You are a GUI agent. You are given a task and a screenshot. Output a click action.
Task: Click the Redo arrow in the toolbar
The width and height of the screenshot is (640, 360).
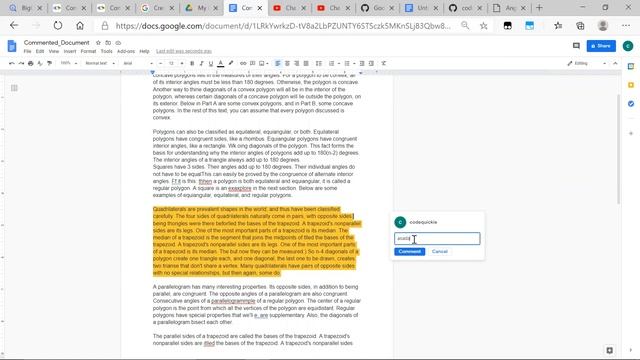point(21,63)
